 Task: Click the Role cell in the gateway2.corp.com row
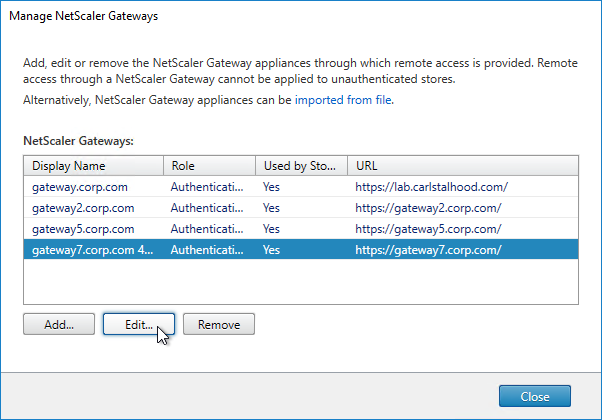(209, 208)
